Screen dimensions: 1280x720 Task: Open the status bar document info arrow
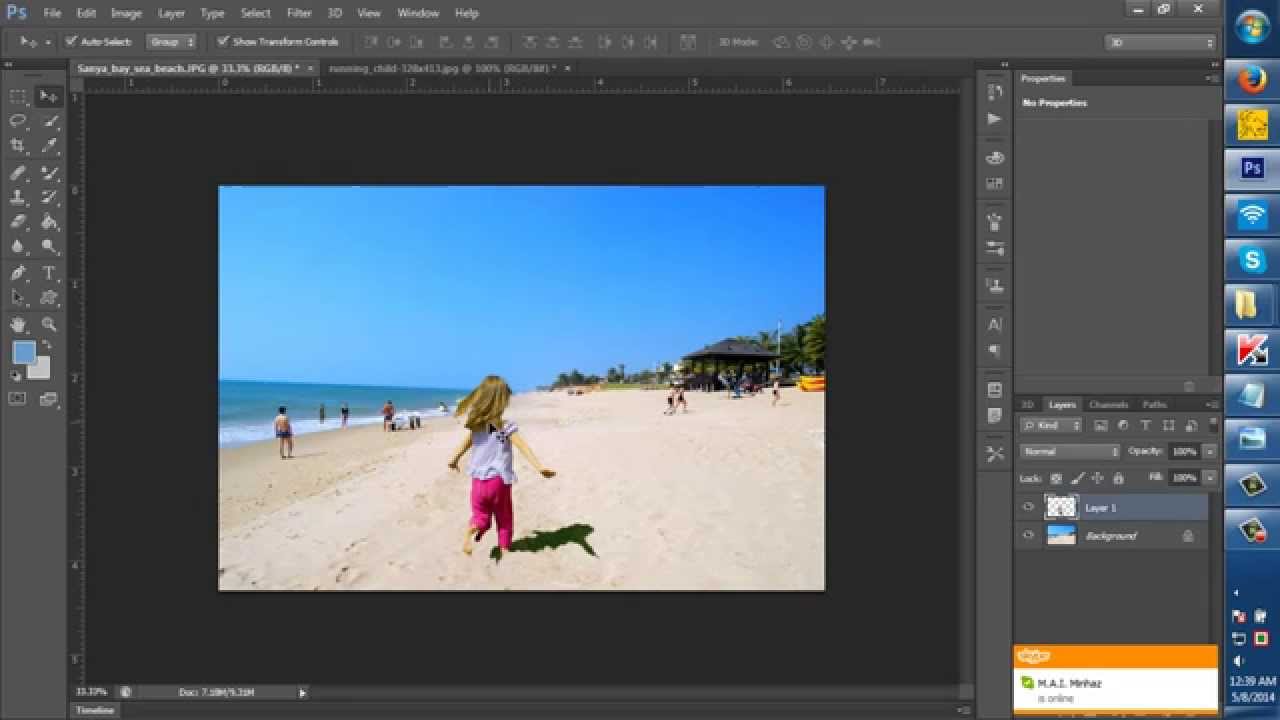[x=302, y=692]
